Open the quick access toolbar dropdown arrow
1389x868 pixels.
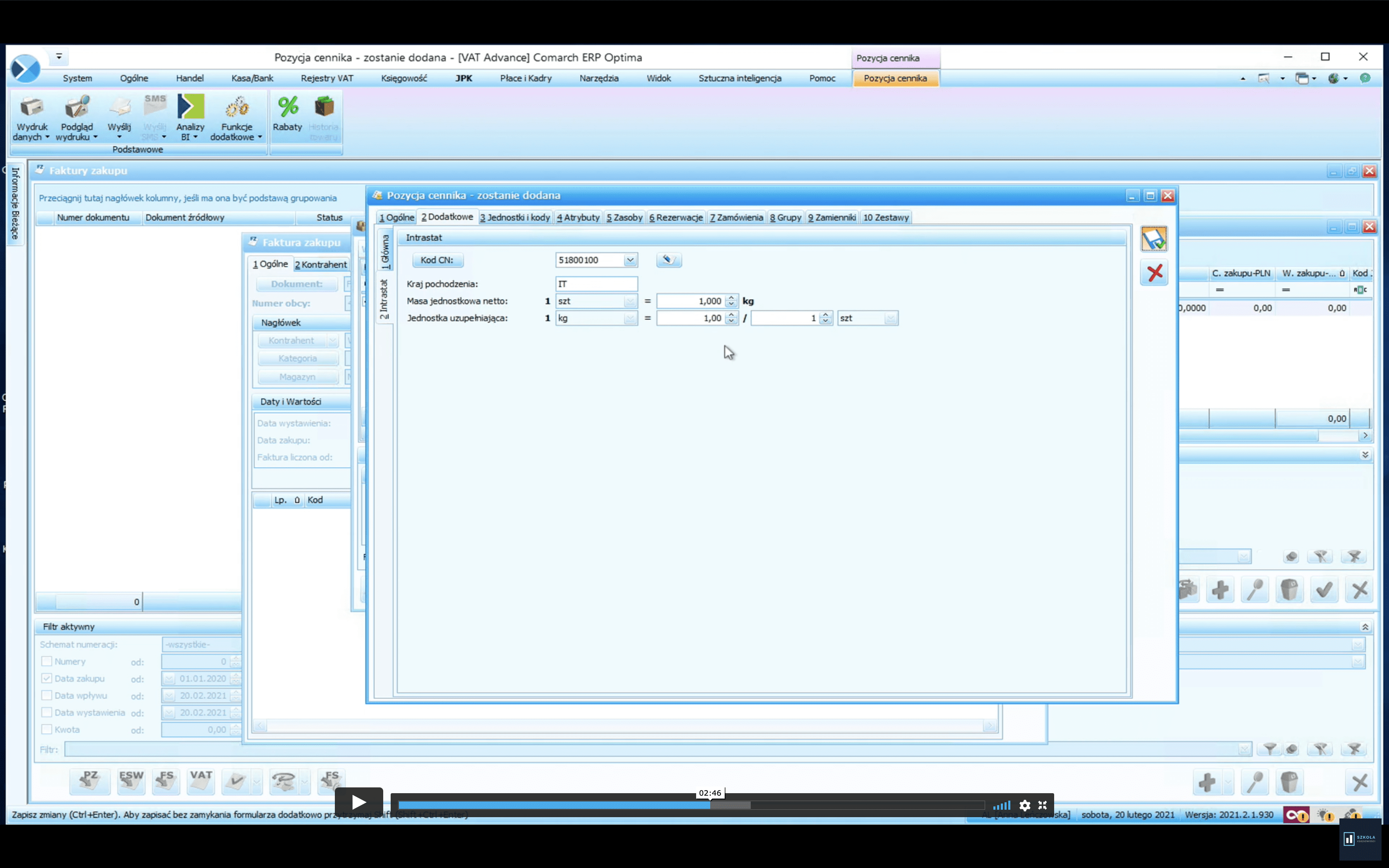click(x=59, y=57)
